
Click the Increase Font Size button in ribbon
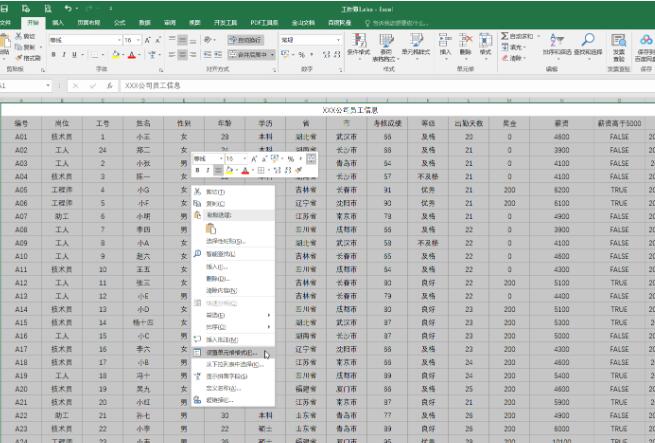click(x=147, y=40)
